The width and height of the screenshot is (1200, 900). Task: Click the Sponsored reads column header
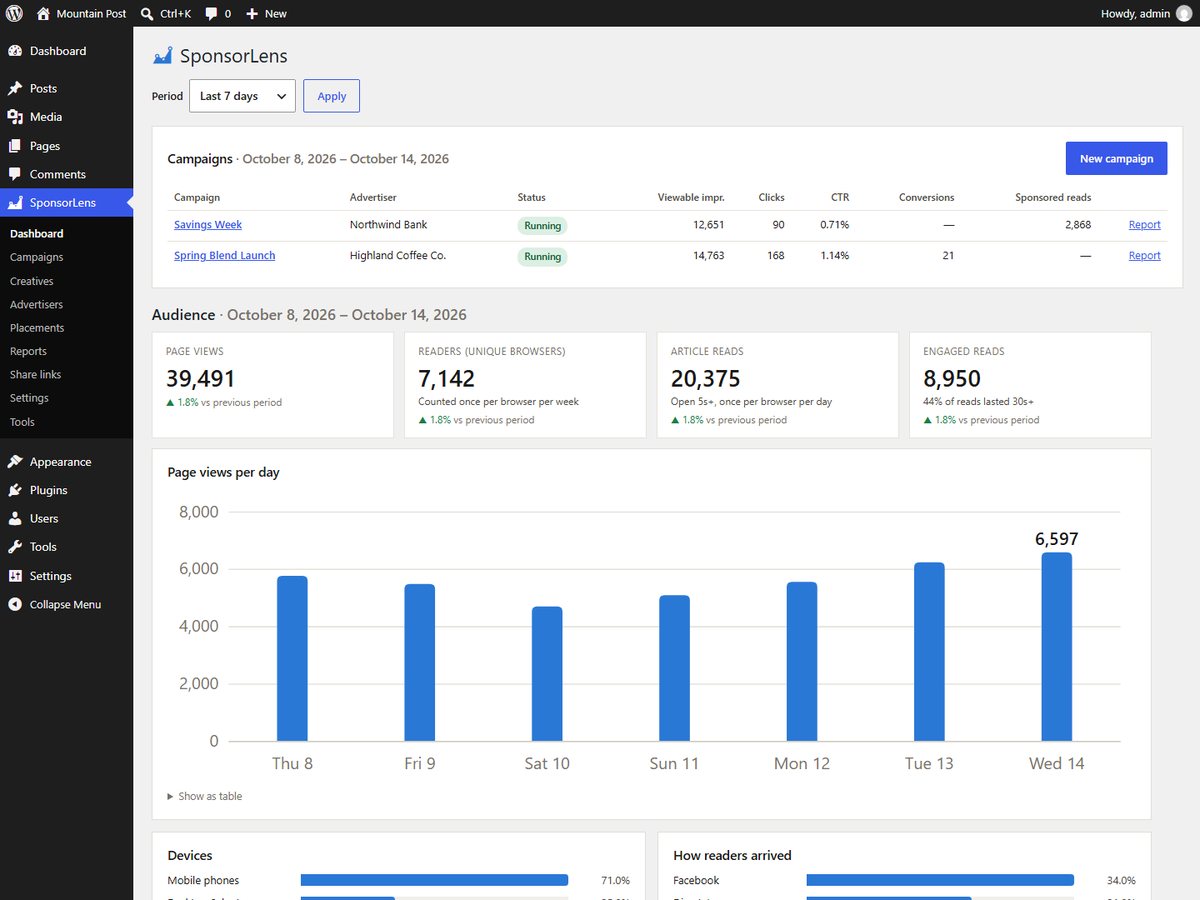[1053, 198]
